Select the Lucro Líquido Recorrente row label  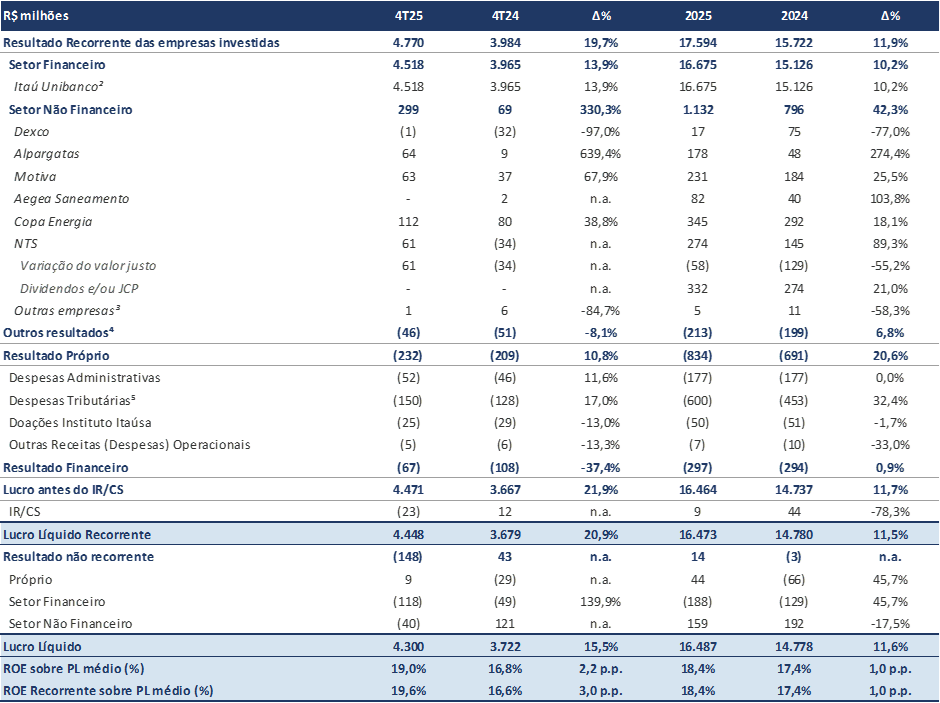77,534
